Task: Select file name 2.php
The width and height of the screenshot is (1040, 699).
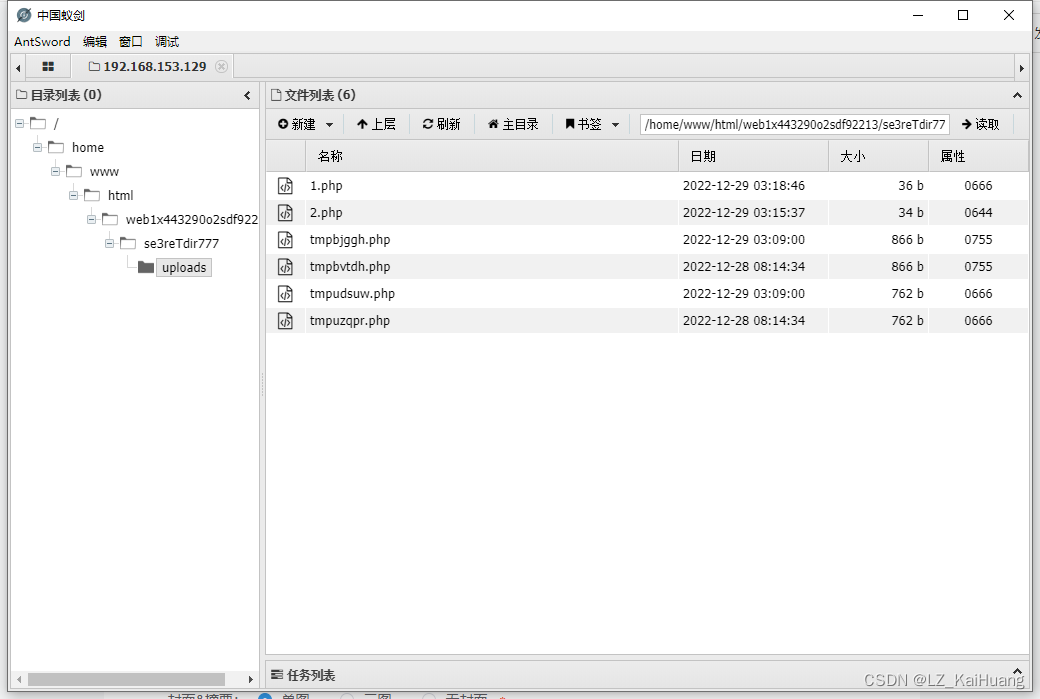Action: point(326,213)
